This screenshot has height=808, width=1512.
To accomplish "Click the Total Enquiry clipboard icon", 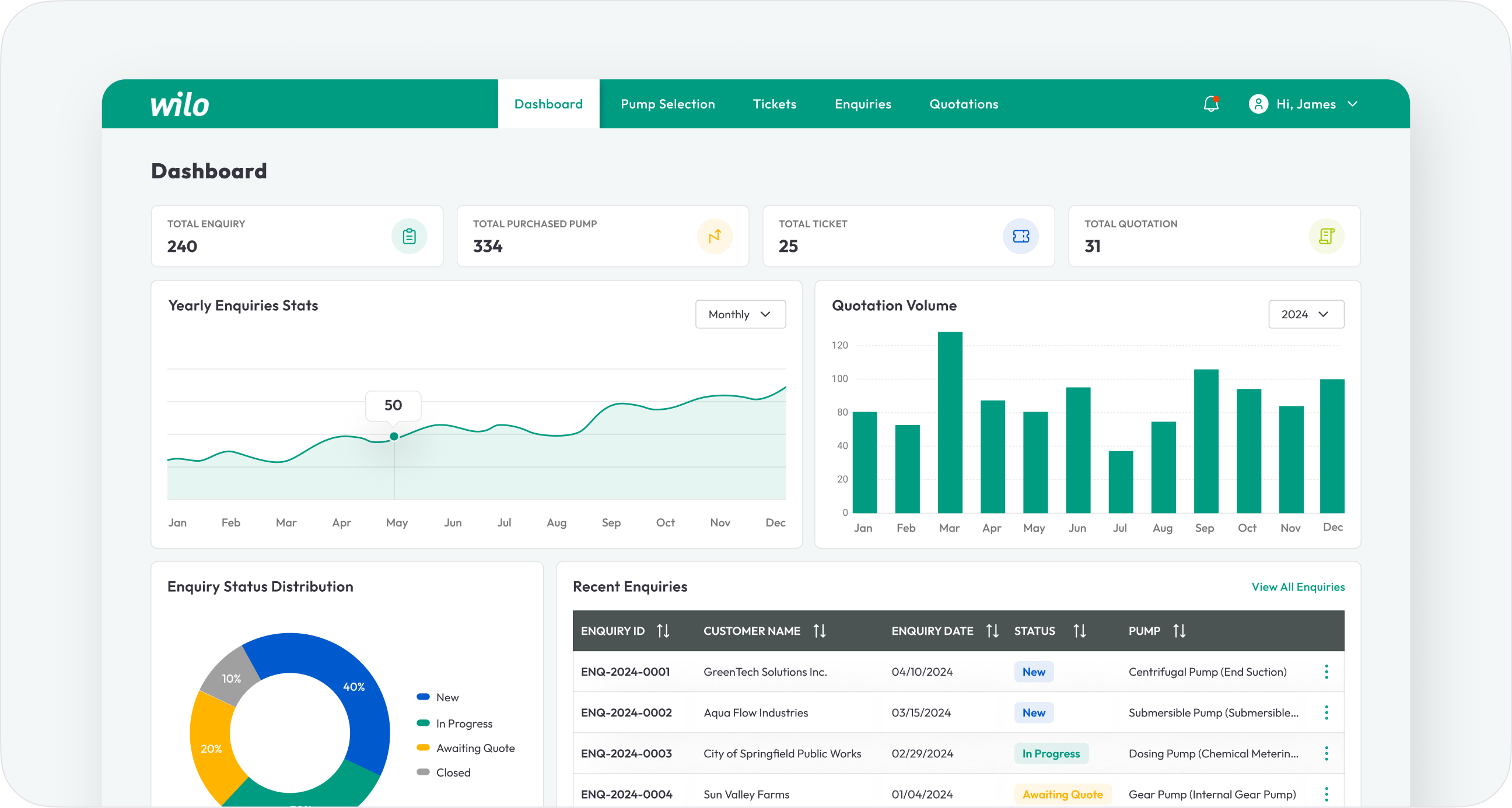I will 409,236.
